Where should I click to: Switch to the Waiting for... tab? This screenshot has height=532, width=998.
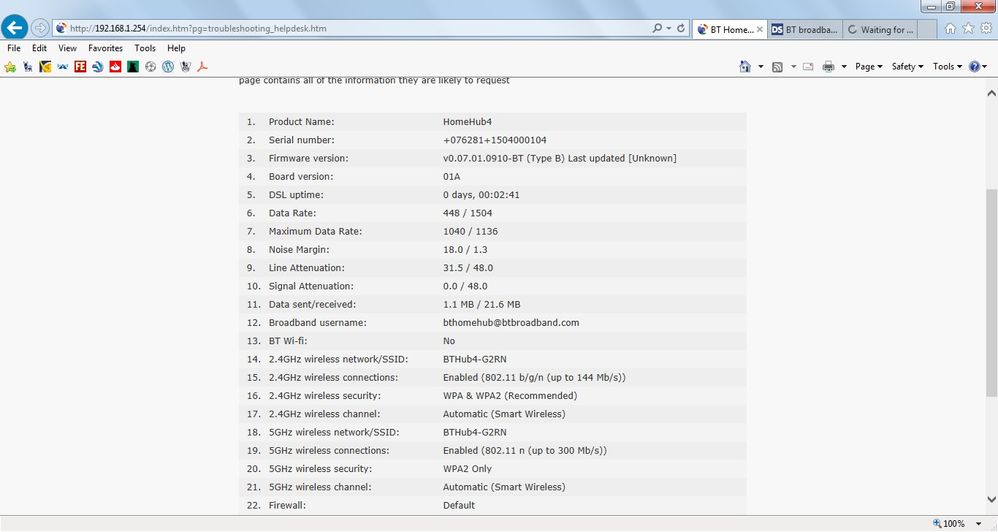(x=880, y=29)
